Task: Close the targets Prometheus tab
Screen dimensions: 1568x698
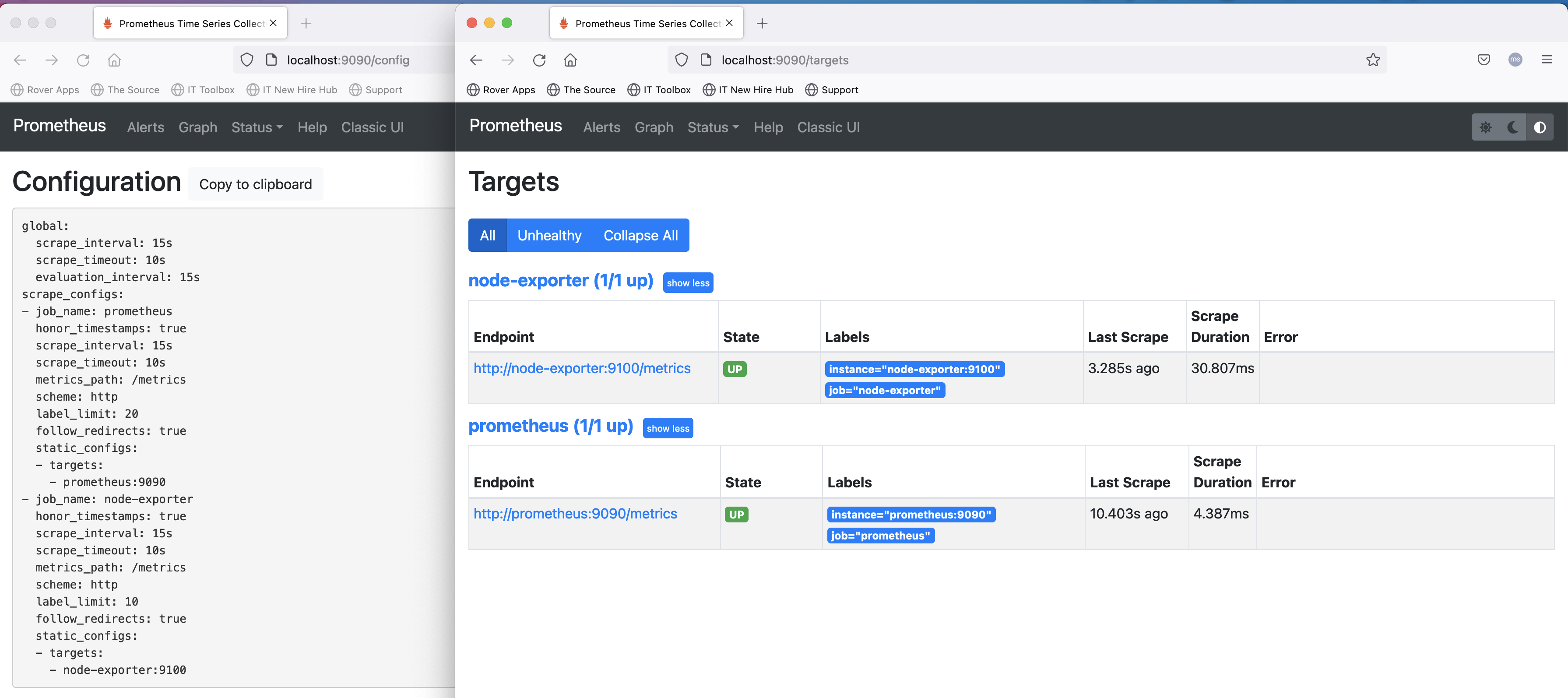Action: point(729,22)
